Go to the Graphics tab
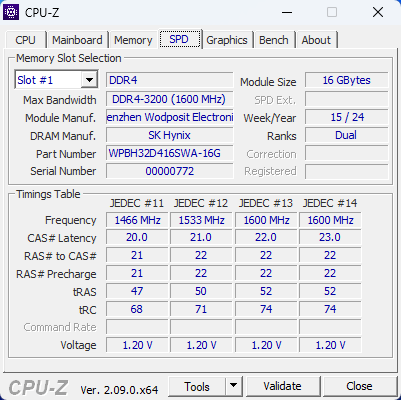The width and height of the screenshot is (401, 400). (x=227, y=40)
